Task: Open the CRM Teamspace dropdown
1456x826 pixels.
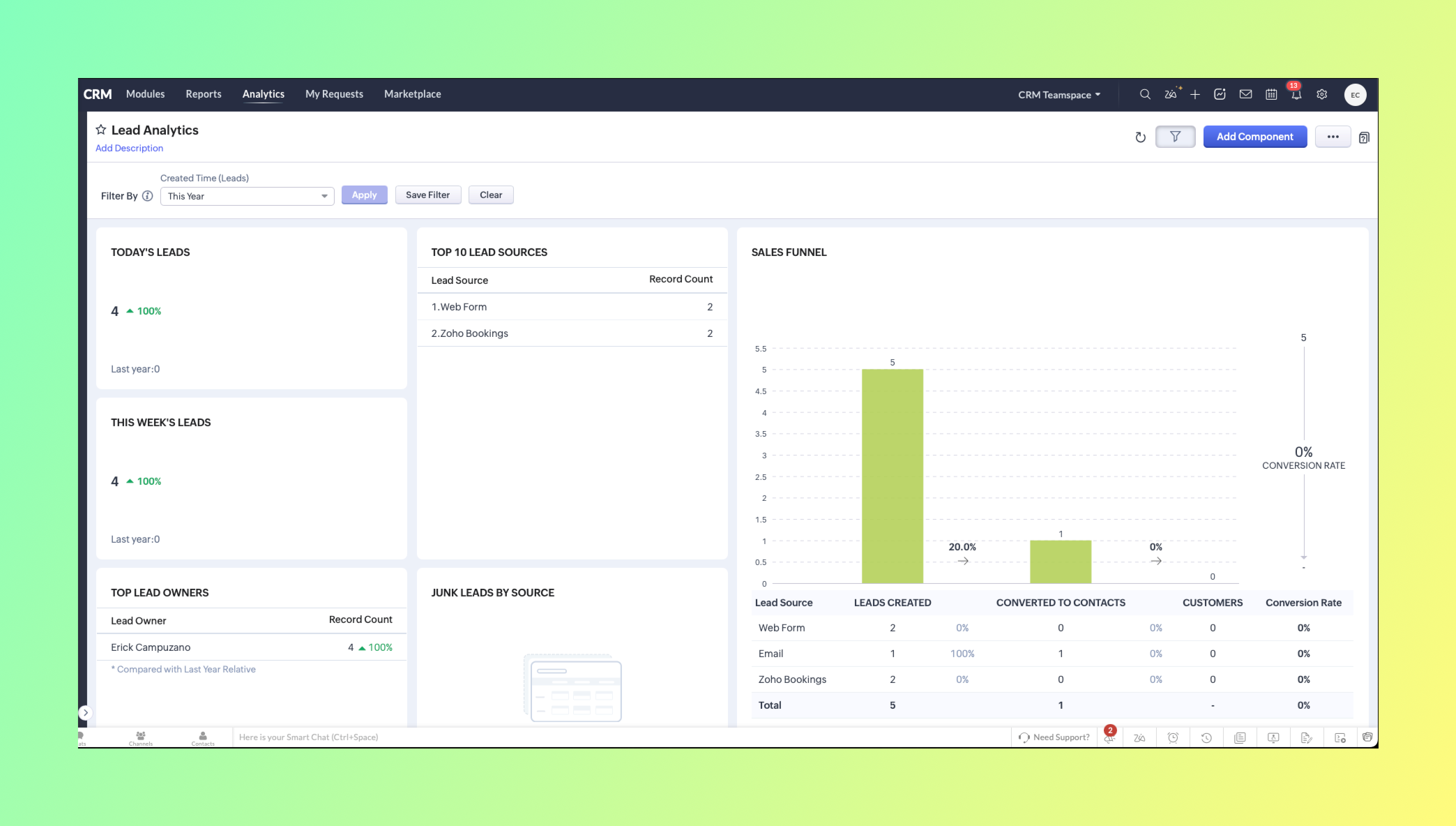Action: 1059,95
